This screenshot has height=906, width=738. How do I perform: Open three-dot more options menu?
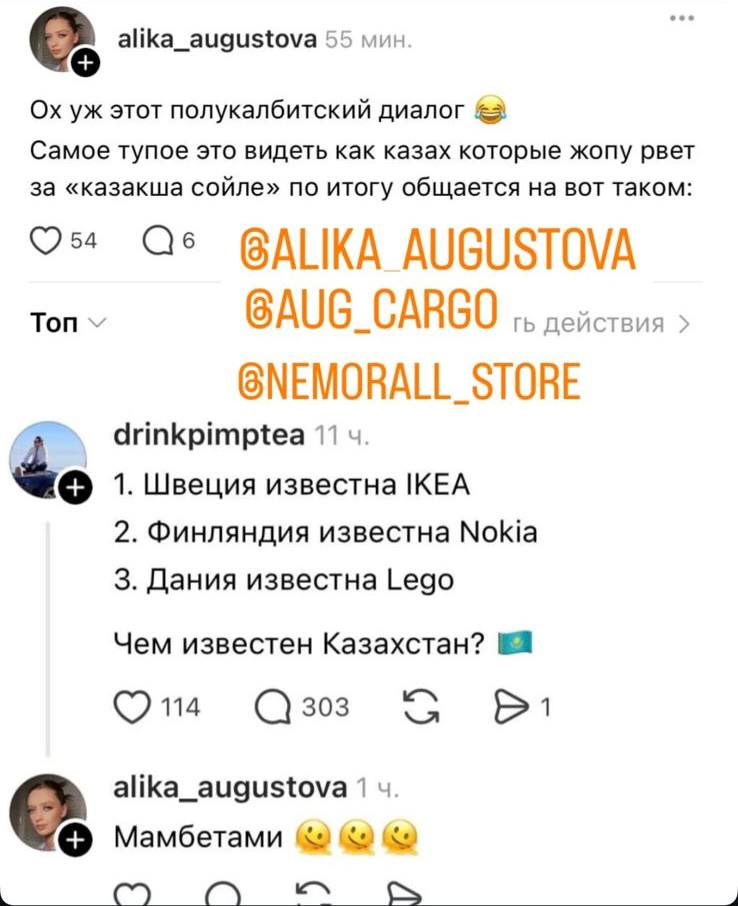(682, 18)
